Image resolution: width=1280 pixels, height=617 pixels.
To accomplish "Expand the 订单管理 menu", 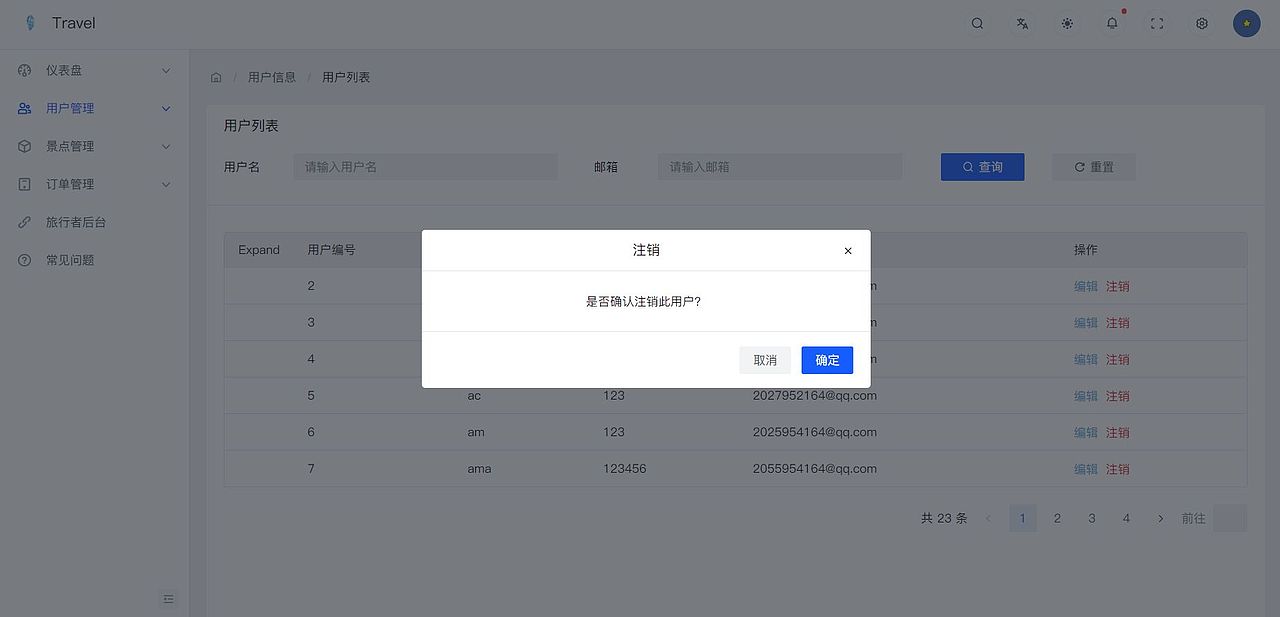I will [165, 184].
